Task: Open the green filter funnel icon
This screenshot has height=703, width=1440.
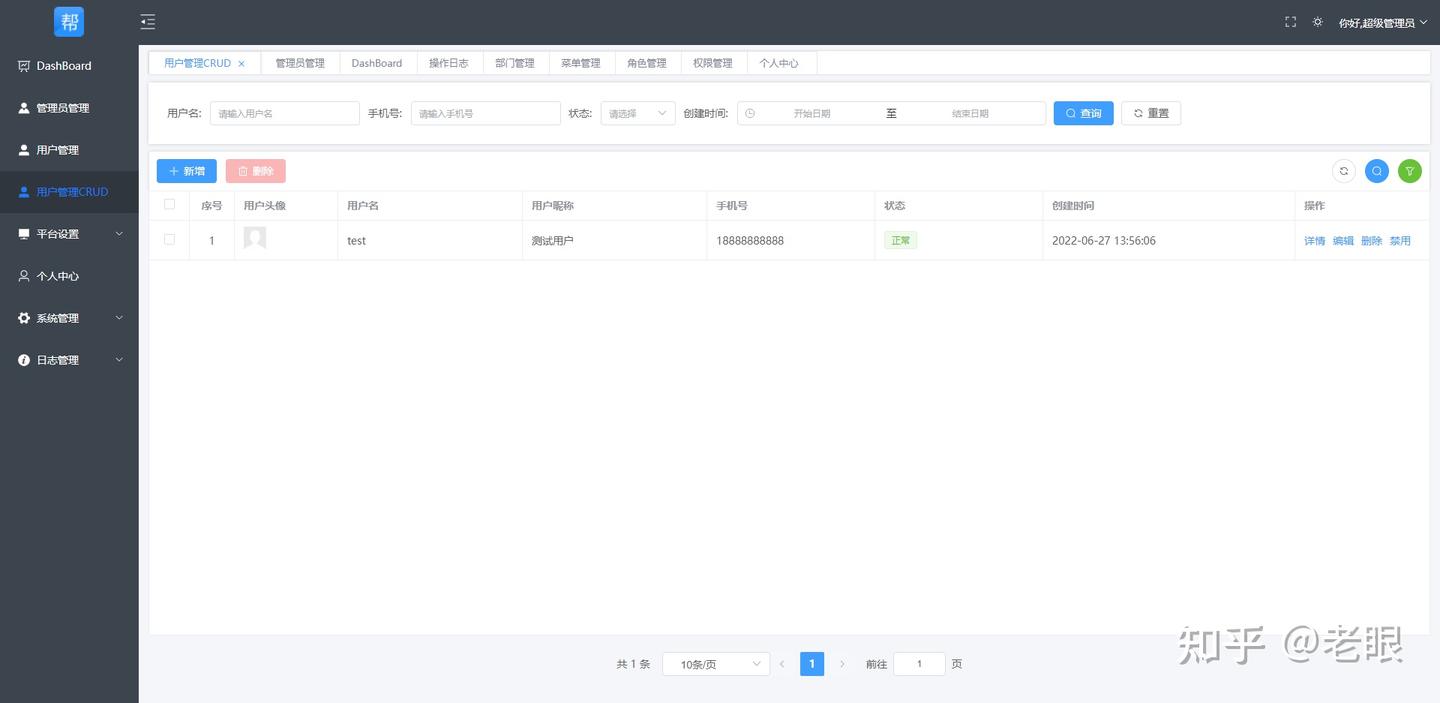Action: (1409, 170)
